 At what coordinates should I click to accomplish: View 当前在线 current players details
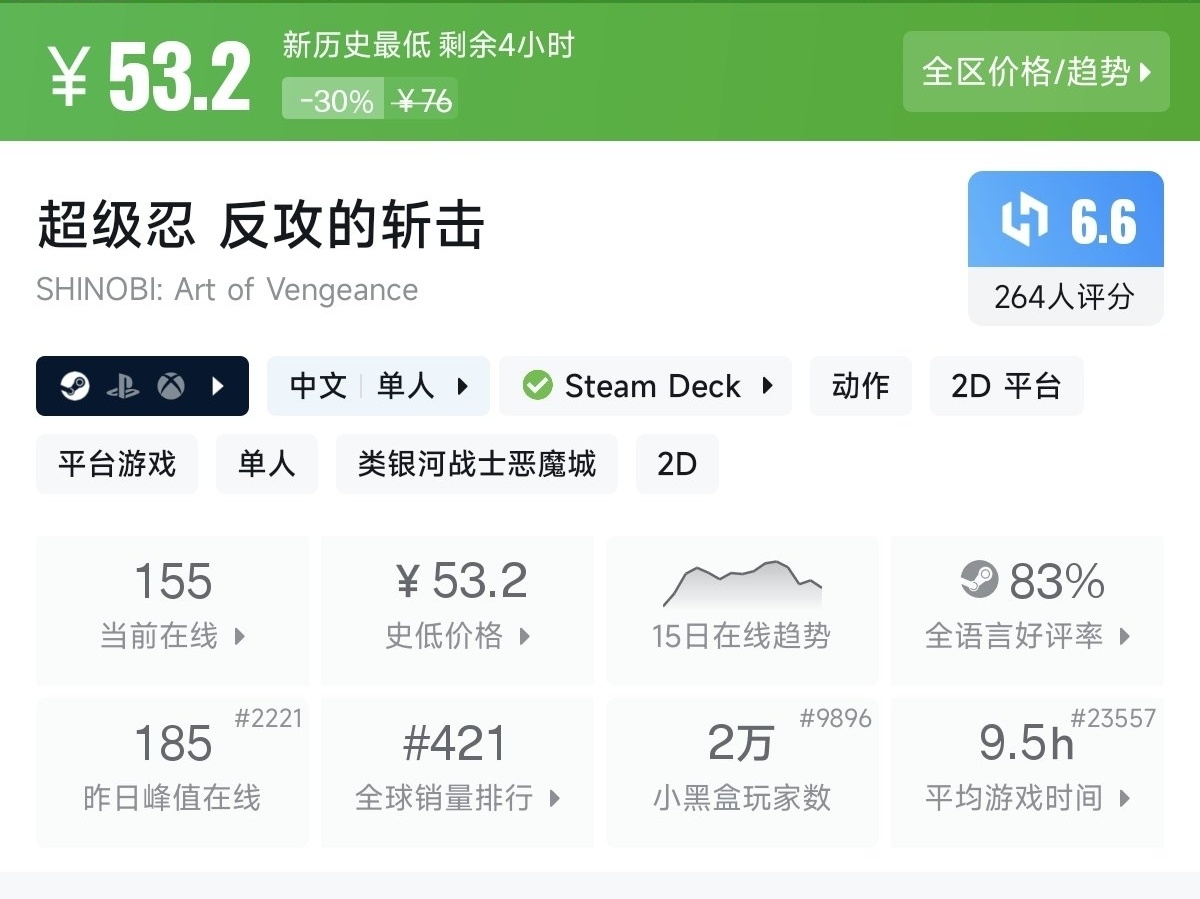(172, 610)
